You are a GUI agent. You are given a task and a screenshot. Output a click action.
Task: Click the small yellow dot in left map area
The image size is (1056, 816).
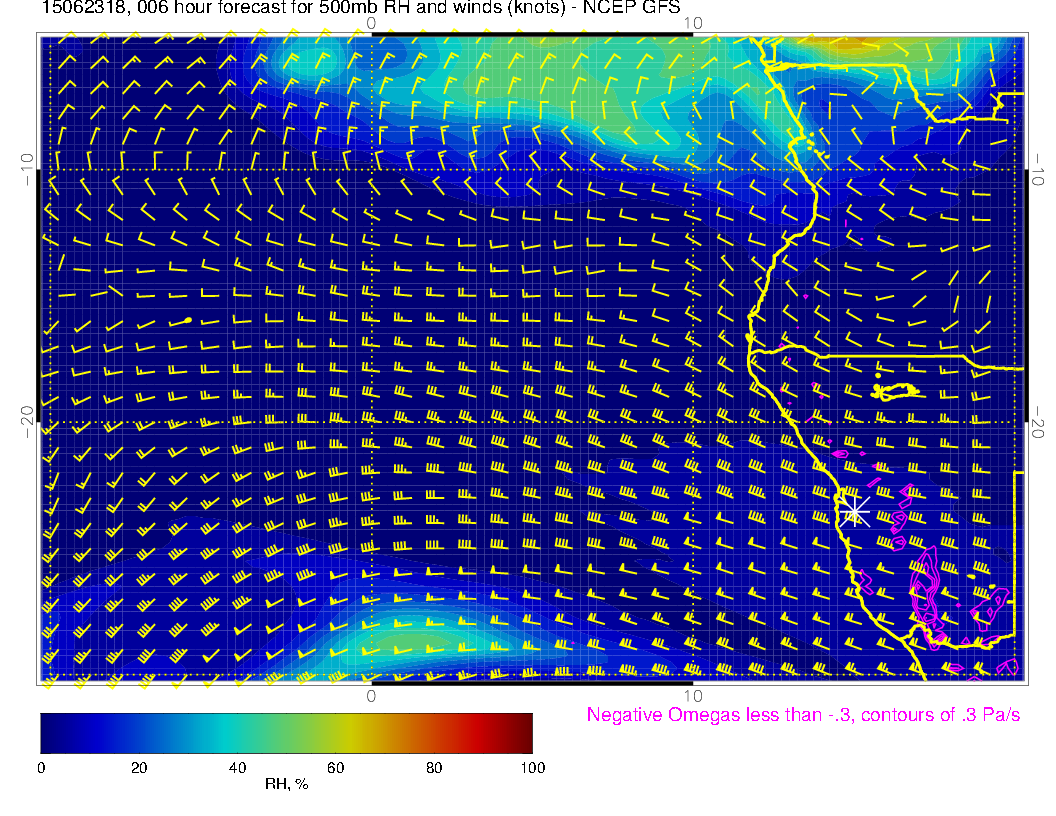(188, 320)
